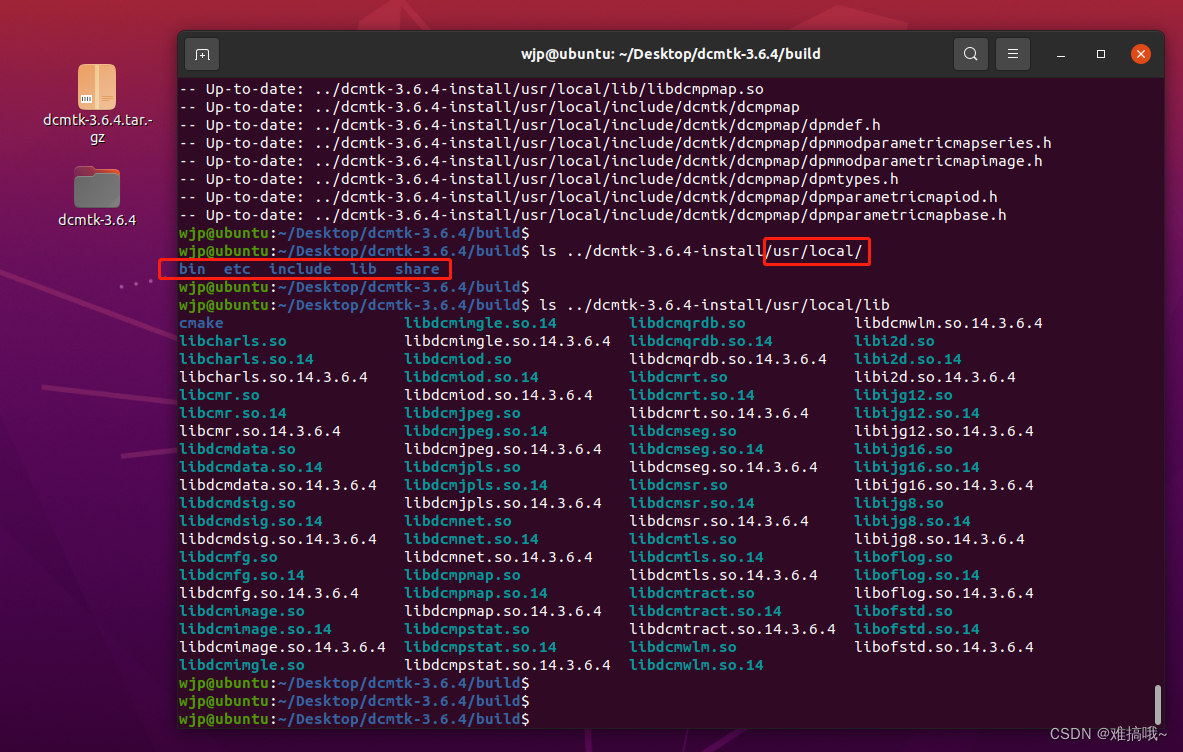Click 'libdcmiod.so' entry
This screenshot has height=752, width=1183.
(458, 359)
